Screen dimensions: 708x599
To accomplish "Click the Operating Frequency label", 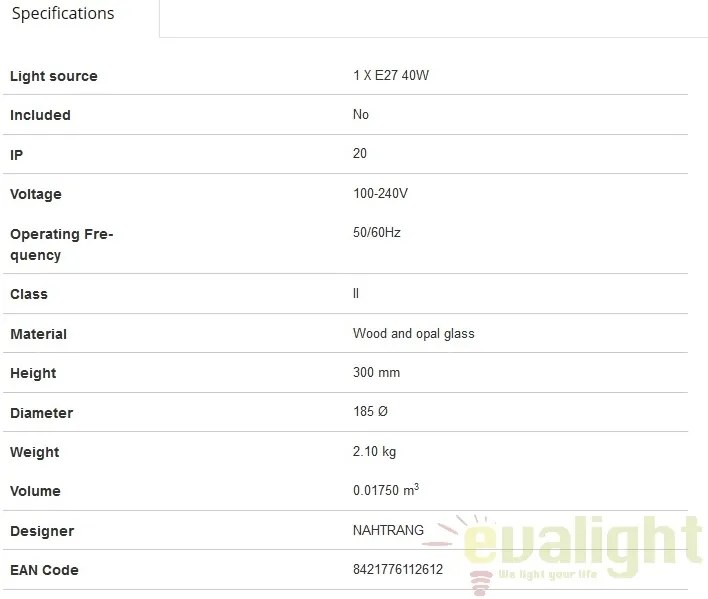I will 61,244.
